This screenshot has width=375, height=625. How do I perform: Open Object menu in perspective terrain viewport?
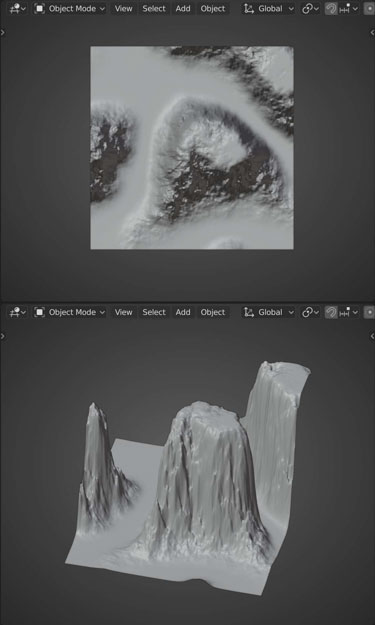(213, 312)
